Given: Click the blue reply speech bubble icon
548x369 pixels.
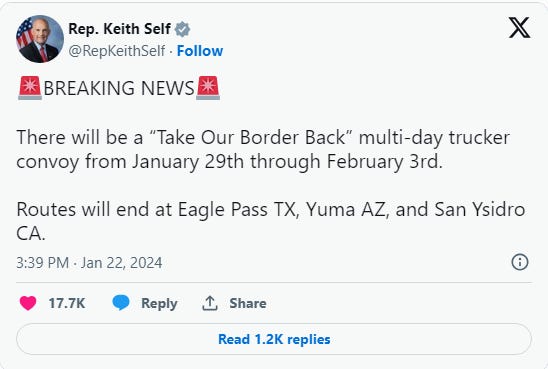Looking at the screenshot, I should pos(121,303).
